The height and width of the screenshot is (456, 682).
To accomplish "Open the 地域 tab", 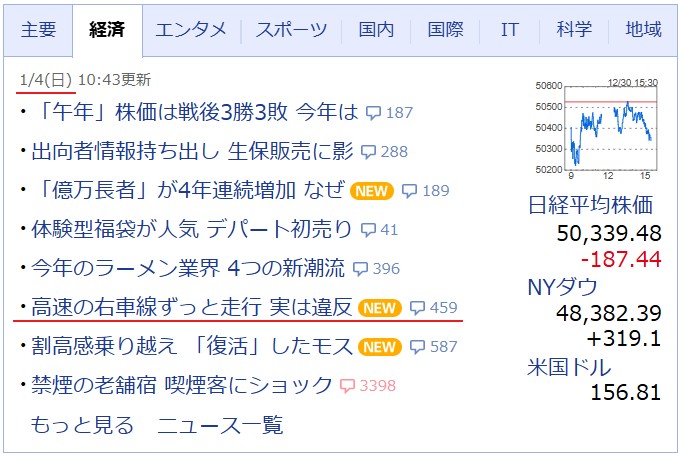I will tap(643, 29).
